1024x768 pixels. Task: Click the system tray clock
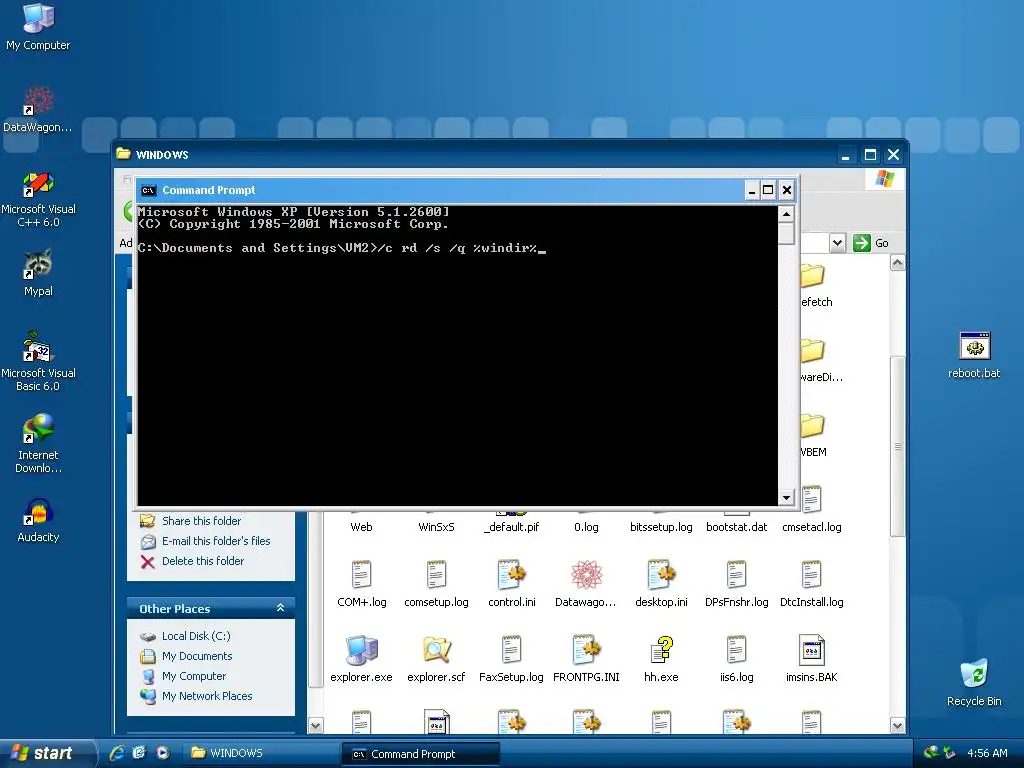tap(987, 753)
